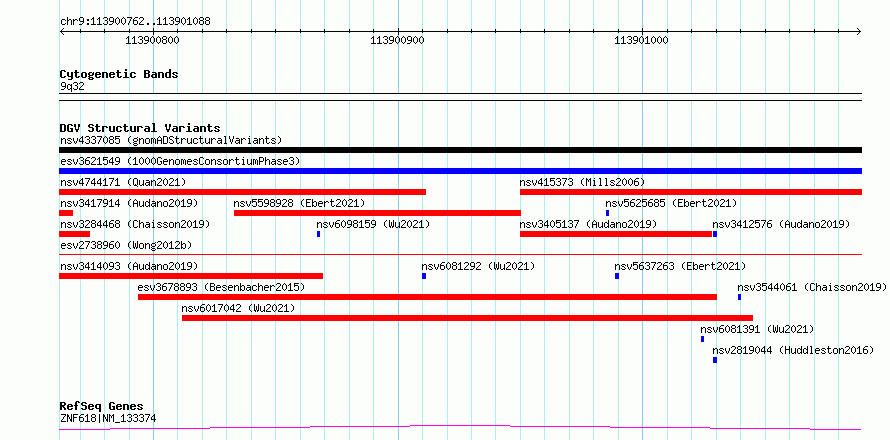The image size is (890, 440).
Task: Click the RefSeq Genes track heading
Action: tap(101, 407)
